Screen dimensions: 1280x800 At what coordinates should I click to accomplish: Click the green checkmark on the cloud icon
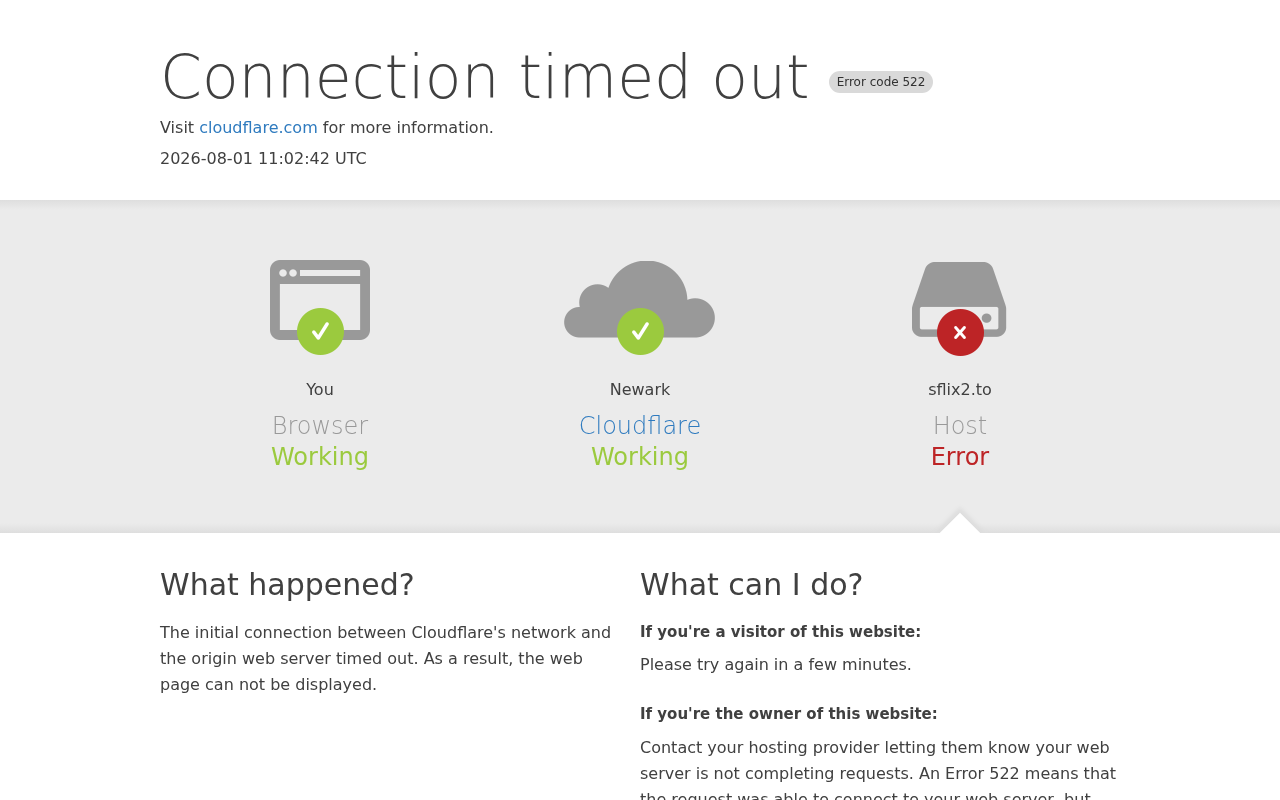(640, 331)
